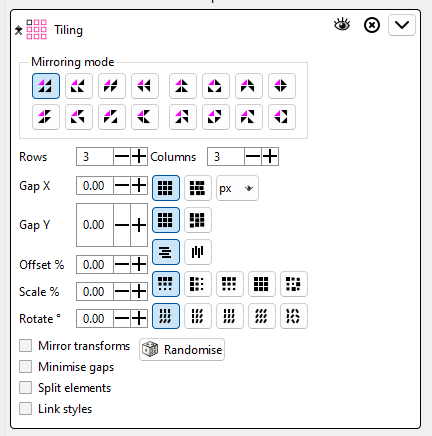This screenshot has width=432, height=436.
Task: Decrease Columns value with minus button
Action: point(253,157)
